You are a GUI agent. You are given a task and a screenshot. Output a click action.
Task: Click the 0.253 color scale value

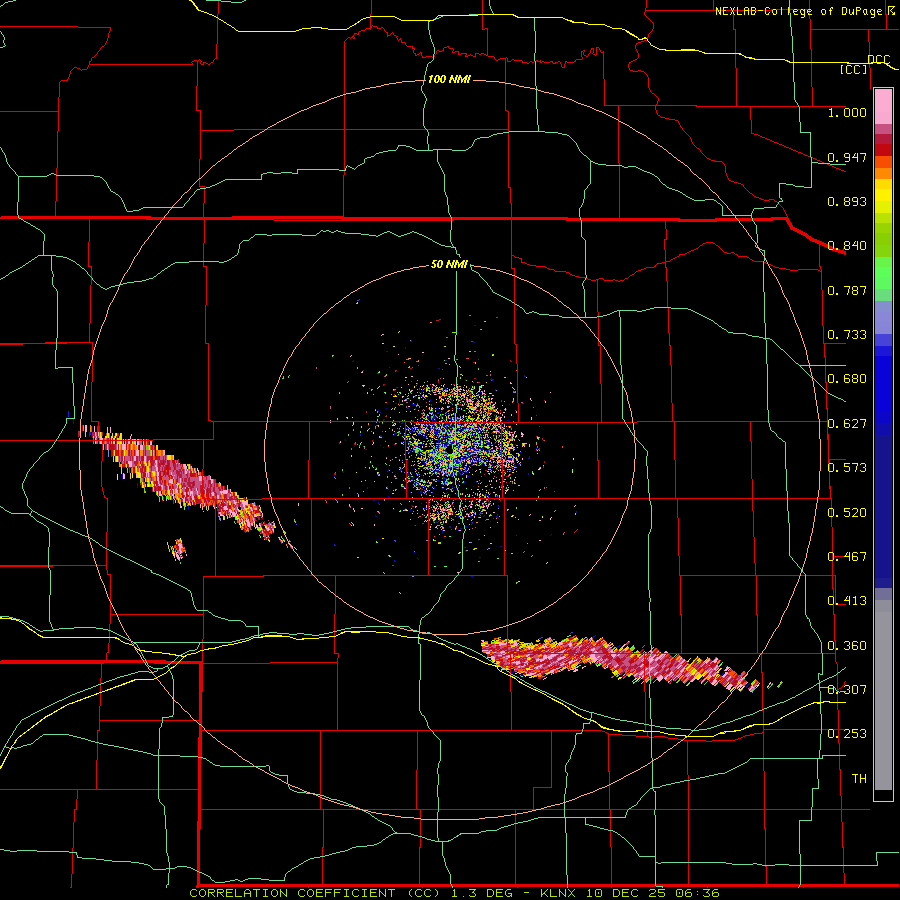click(847, 733)
